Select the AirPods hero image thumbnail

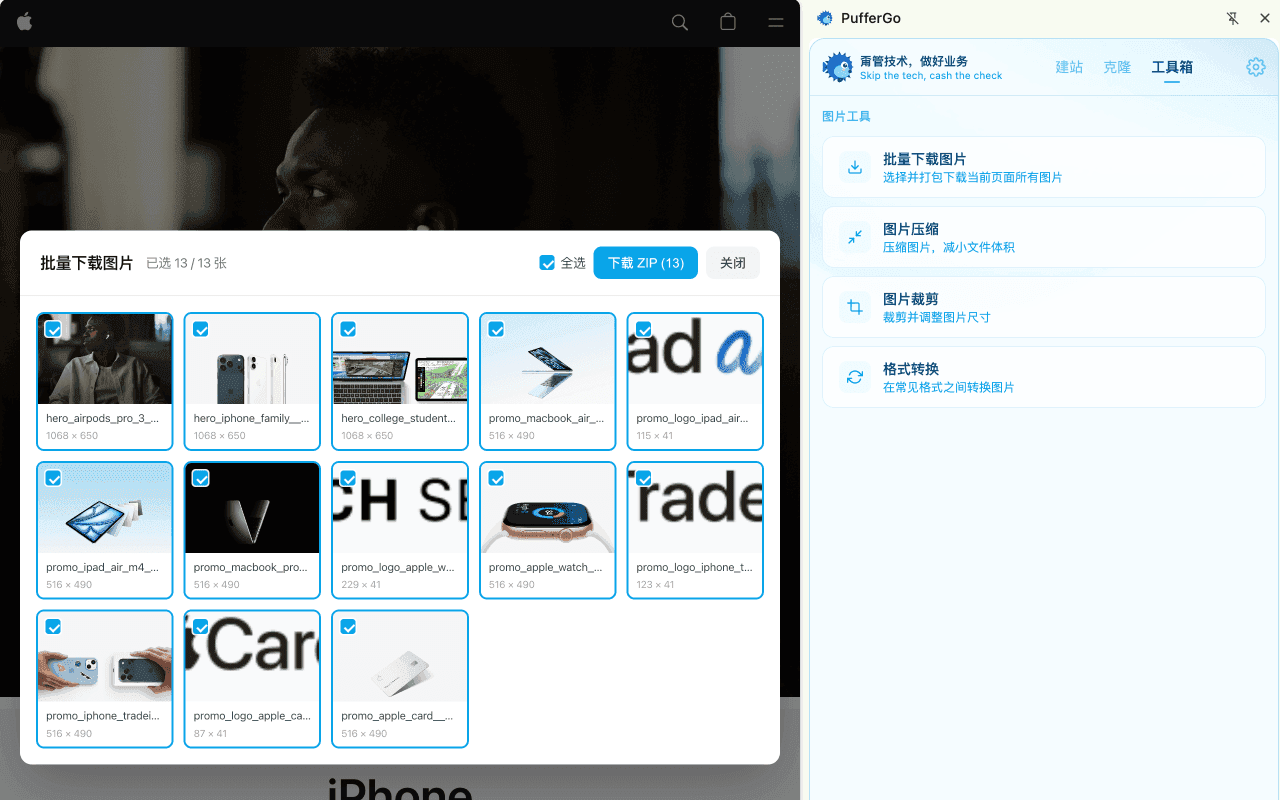point(105,359)
